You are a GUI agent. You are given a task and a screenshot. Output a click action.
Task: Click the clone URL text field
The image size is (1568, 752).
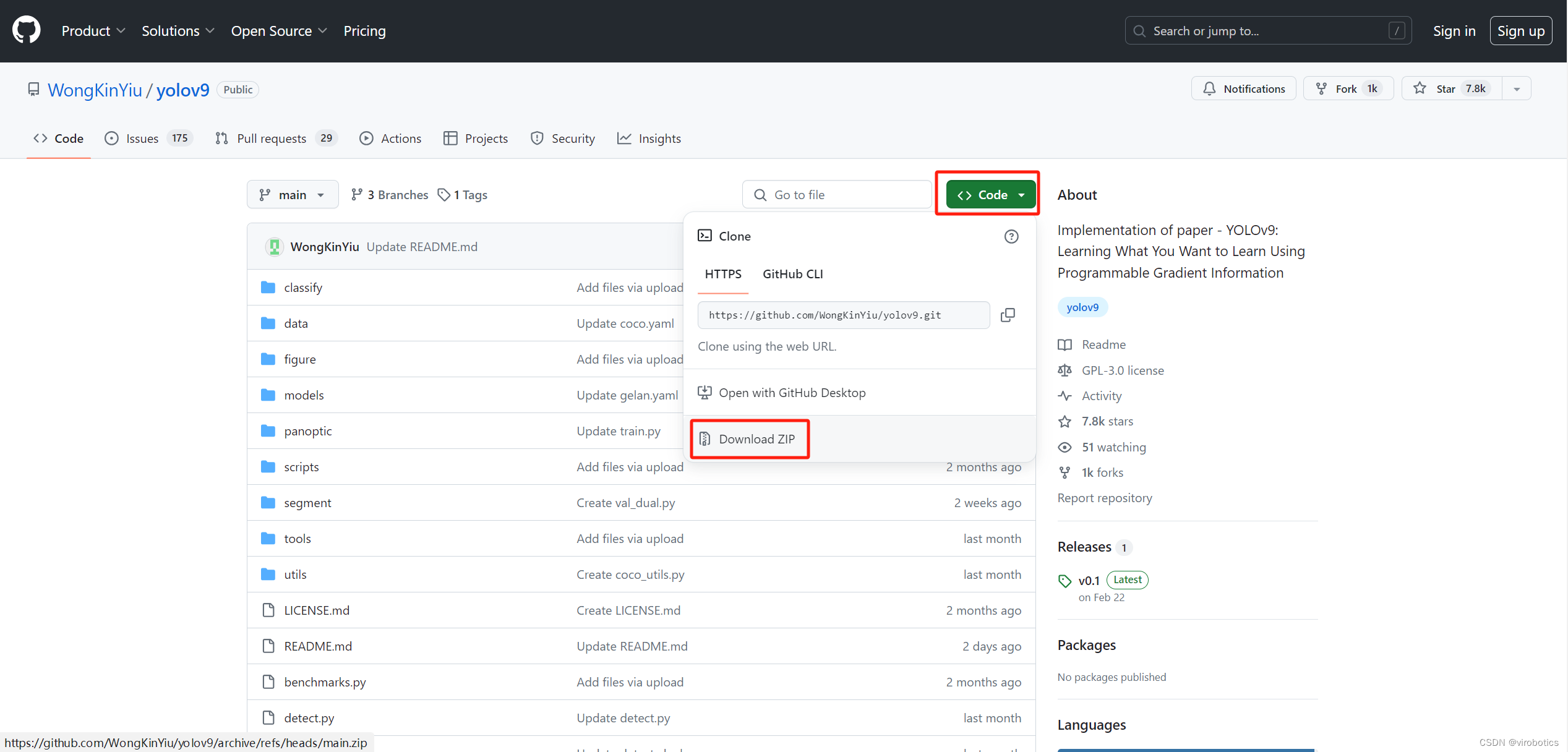coord(844,315)
